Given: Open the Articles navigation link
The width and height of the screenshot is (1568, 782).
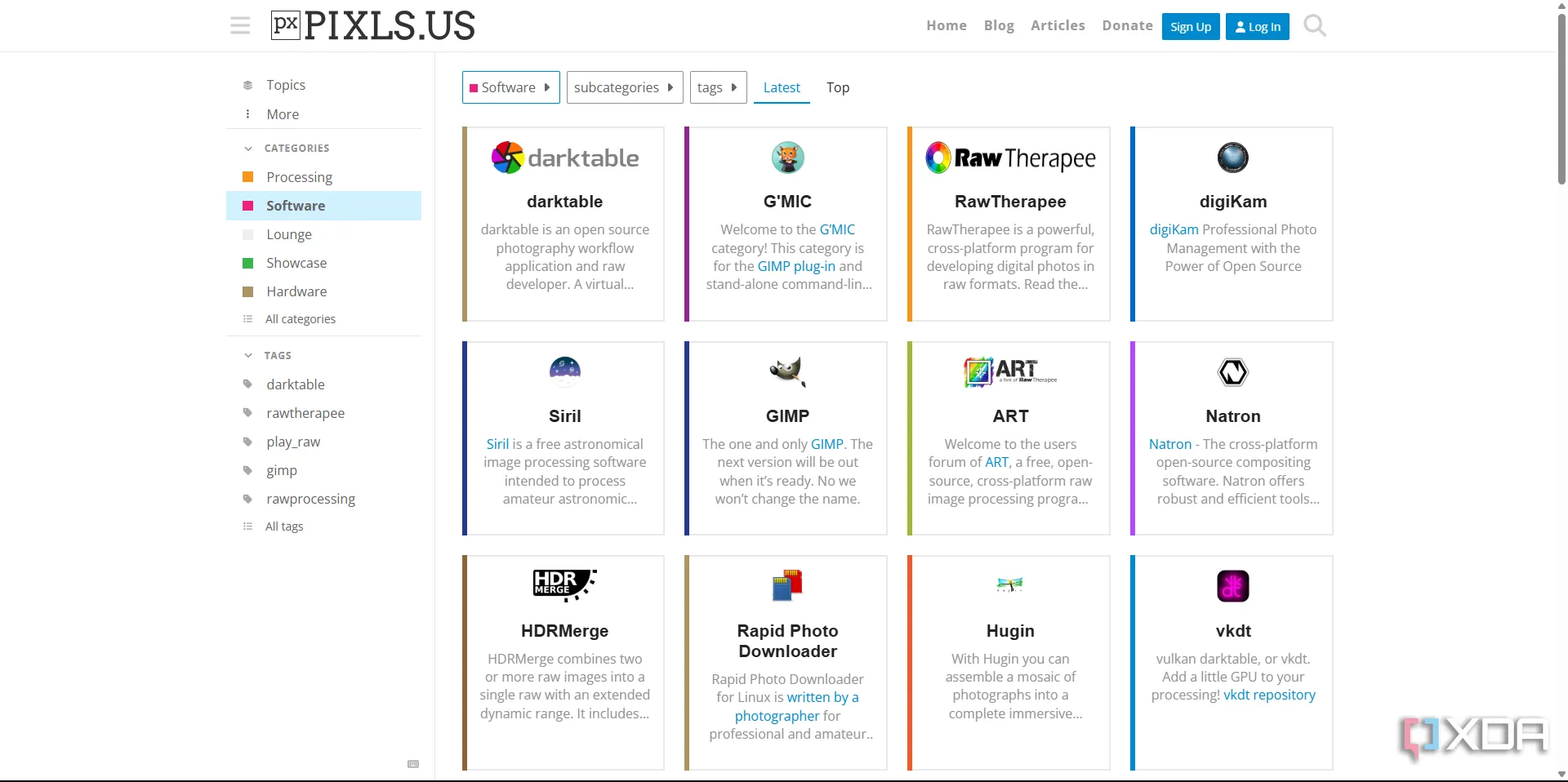Looking at the screenshot, I should point(1058,25).
